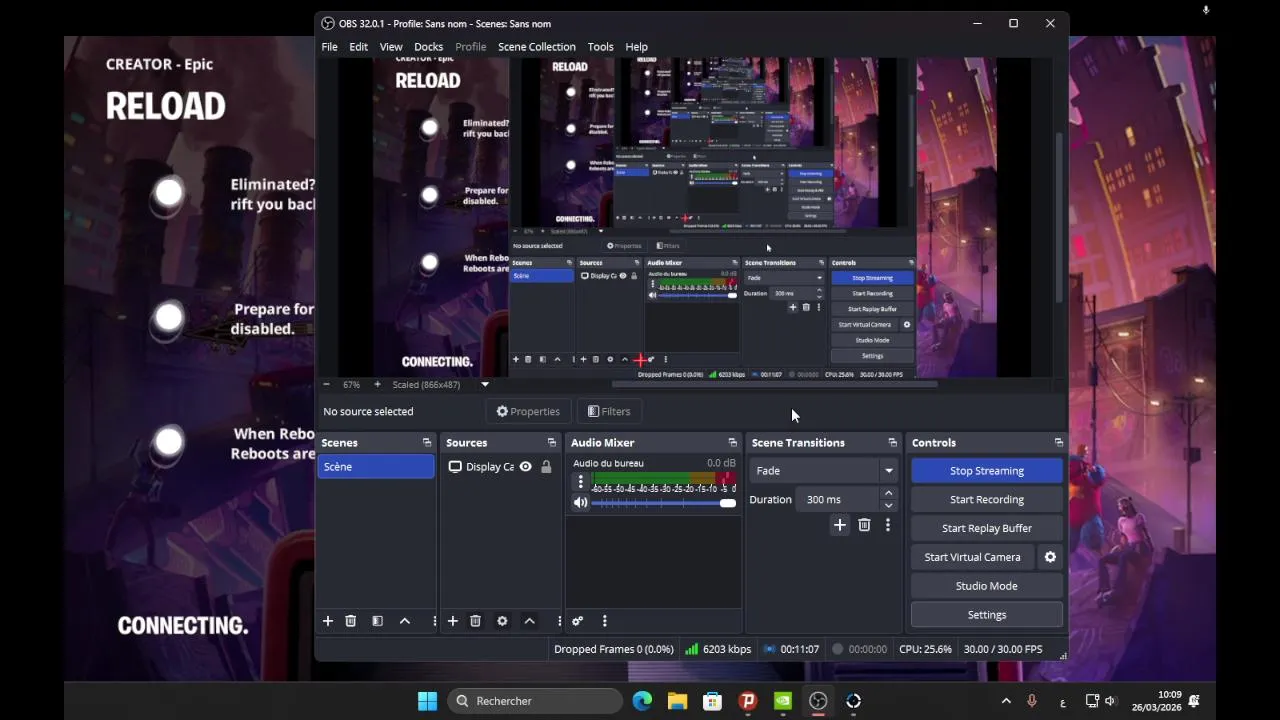Image resolution: width=1280 pixels, height=720 pixels.
Task: Open OBS Studio taskbar icon
Action: pos(818,701)
